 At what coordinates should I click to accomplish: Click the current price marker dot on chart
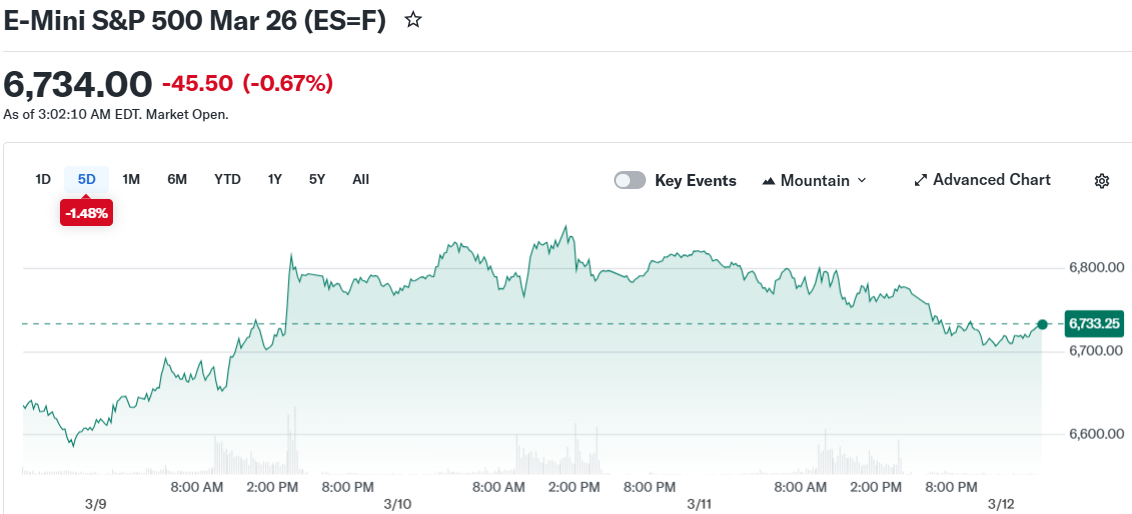[x=1043, y=324]
